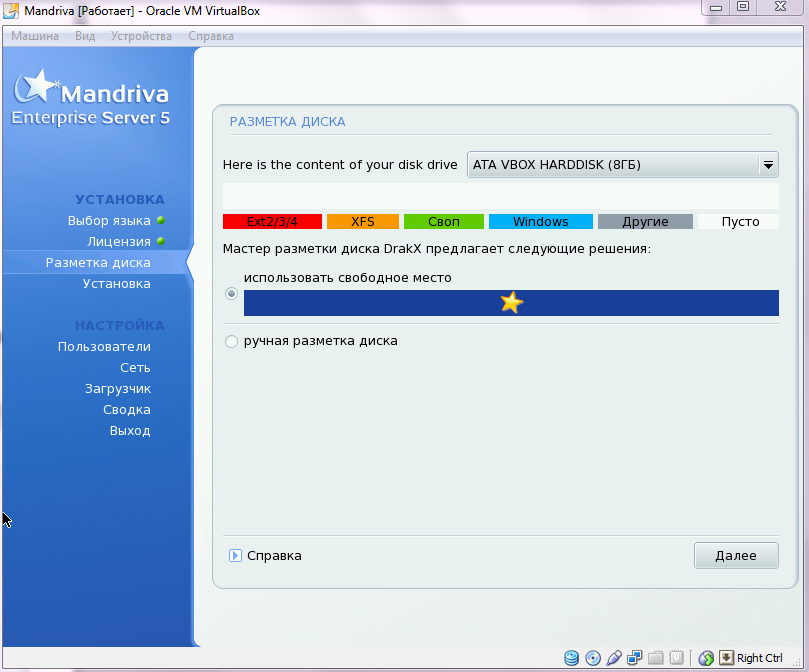This screenshot has height=672, width=809.
Task: Select 'ручная разметка диска' radio button
Action: click(232, 341)
